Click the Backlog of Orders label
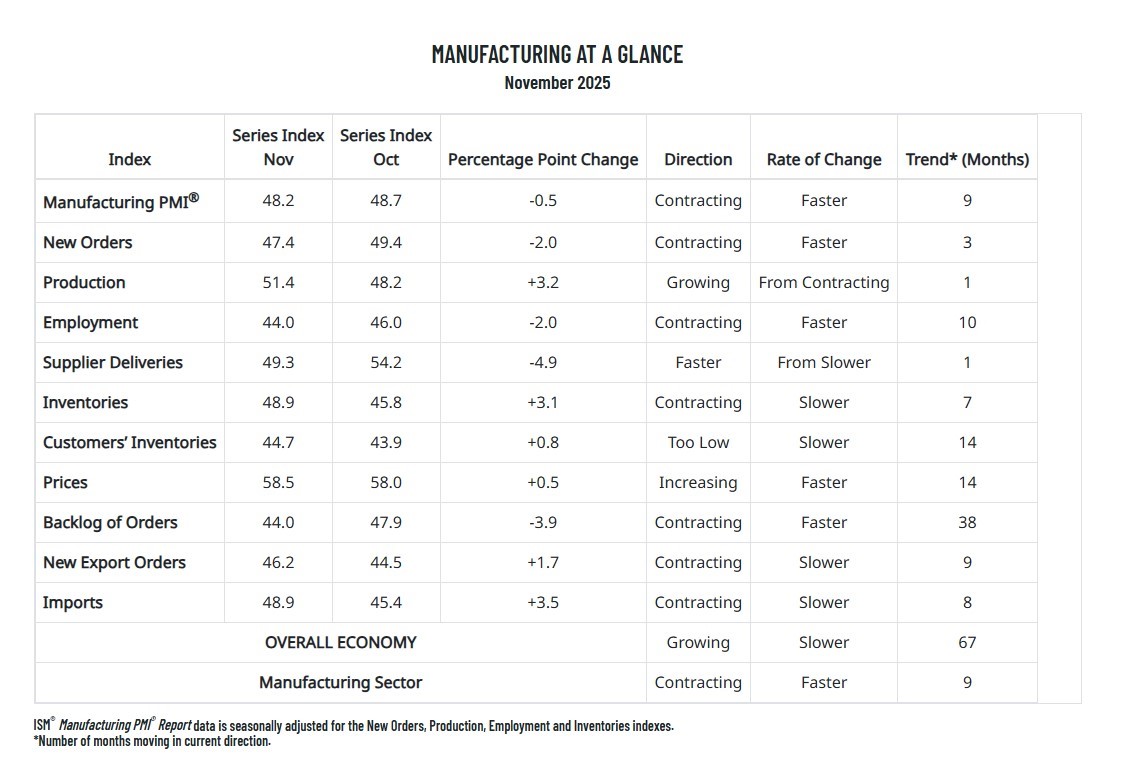Image resolution: width=1137 pixels, height=760 pixels. (110, 522)
